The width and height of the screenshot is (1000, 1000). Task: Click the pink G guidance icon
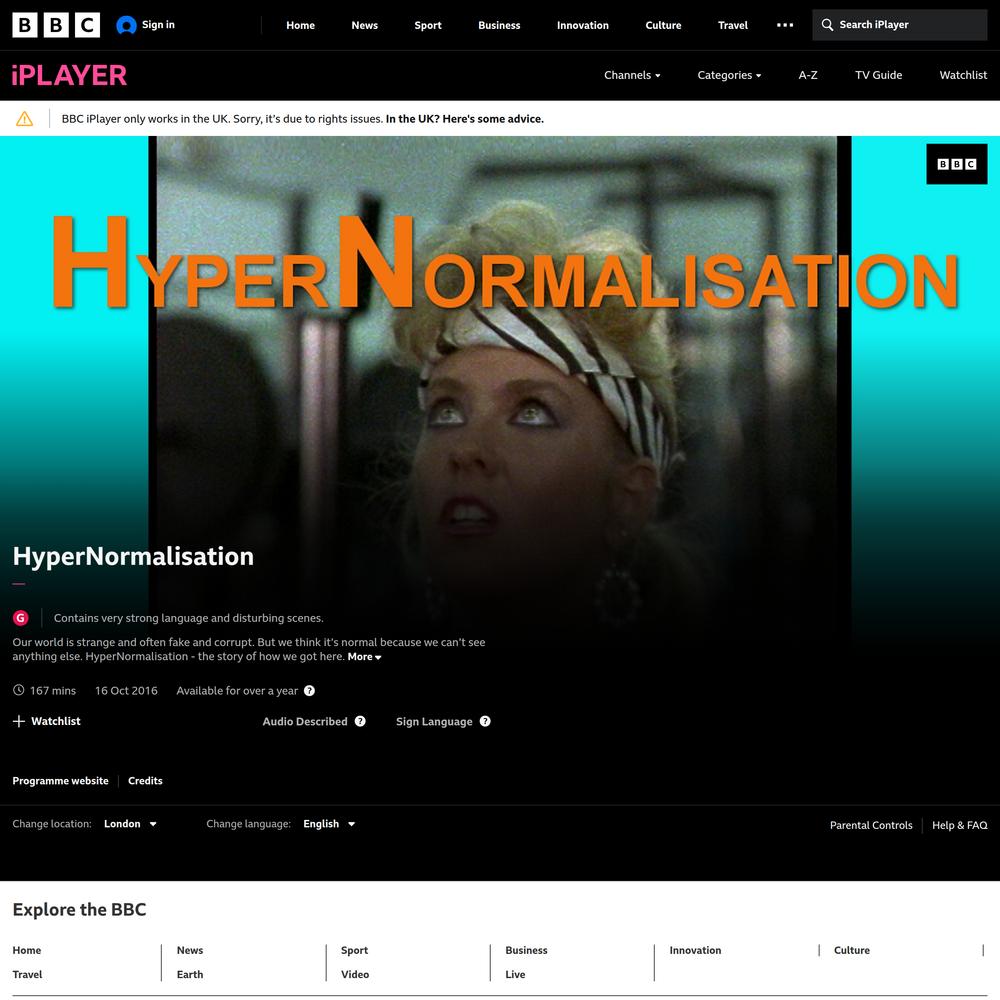pyautogui.click(x=20, y=617)
